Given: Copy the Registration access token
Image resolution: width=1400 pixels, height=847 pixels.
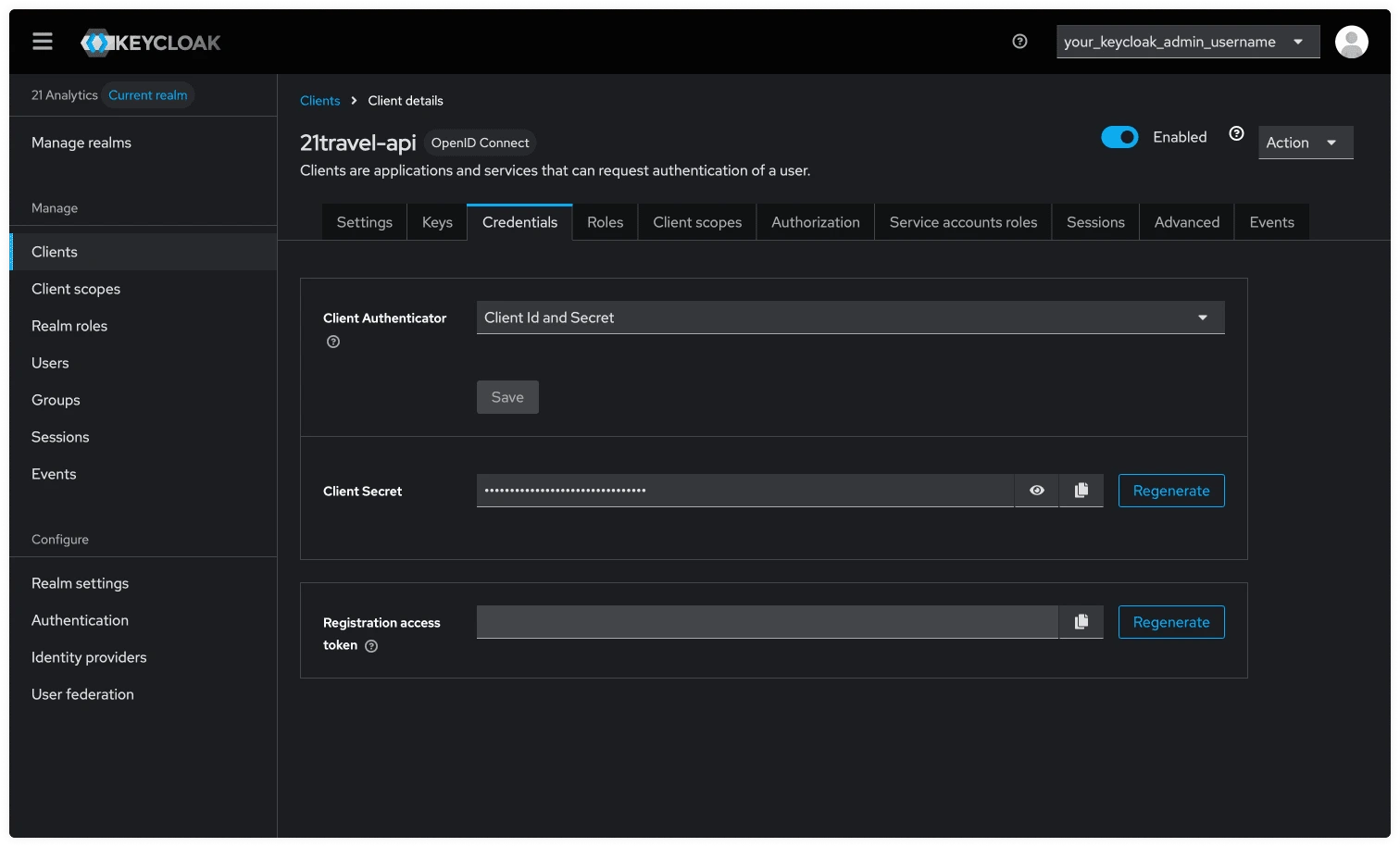Looking at the screenshot, I should pyautogui.click(x=1081, y=622).
